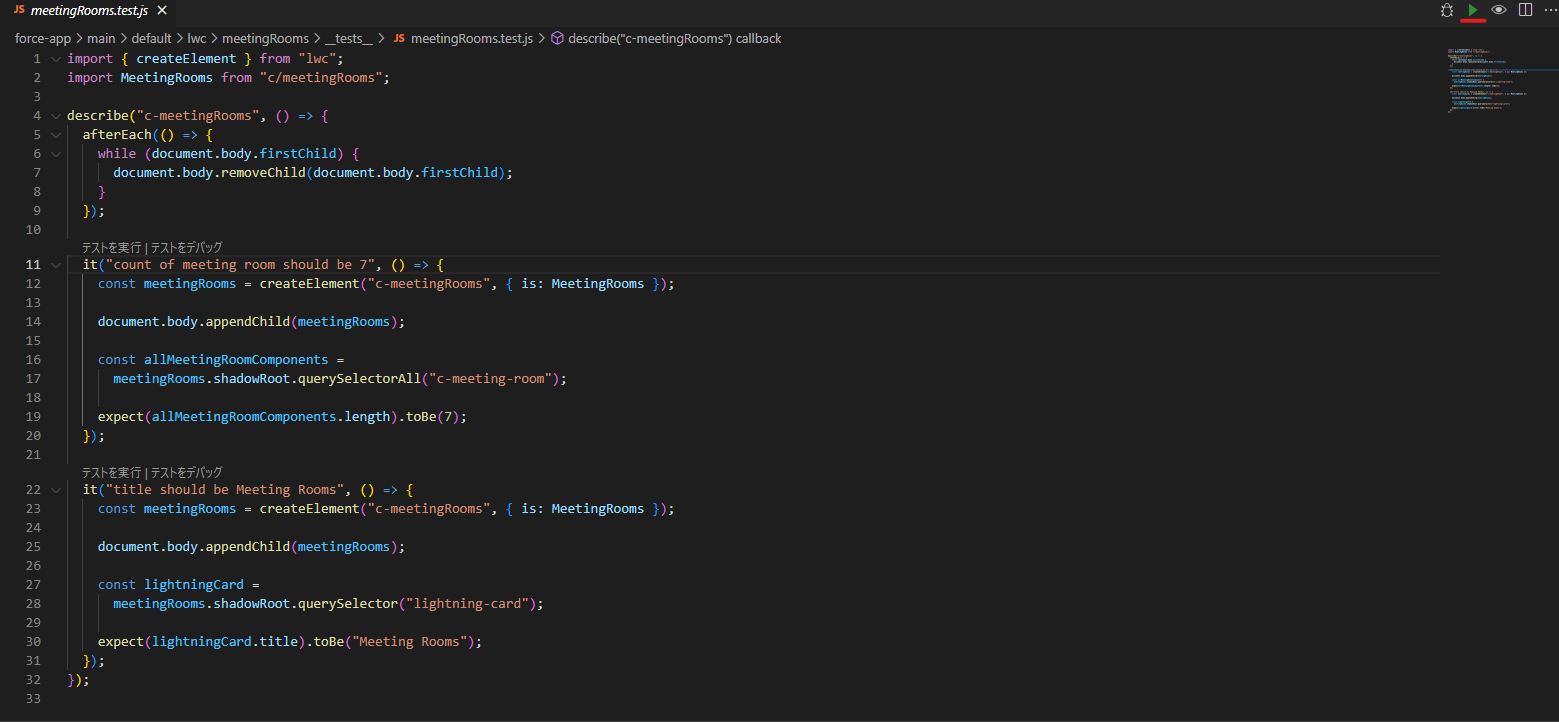Open the More Actions ellipsis menu

click(x=1549, y=10)
